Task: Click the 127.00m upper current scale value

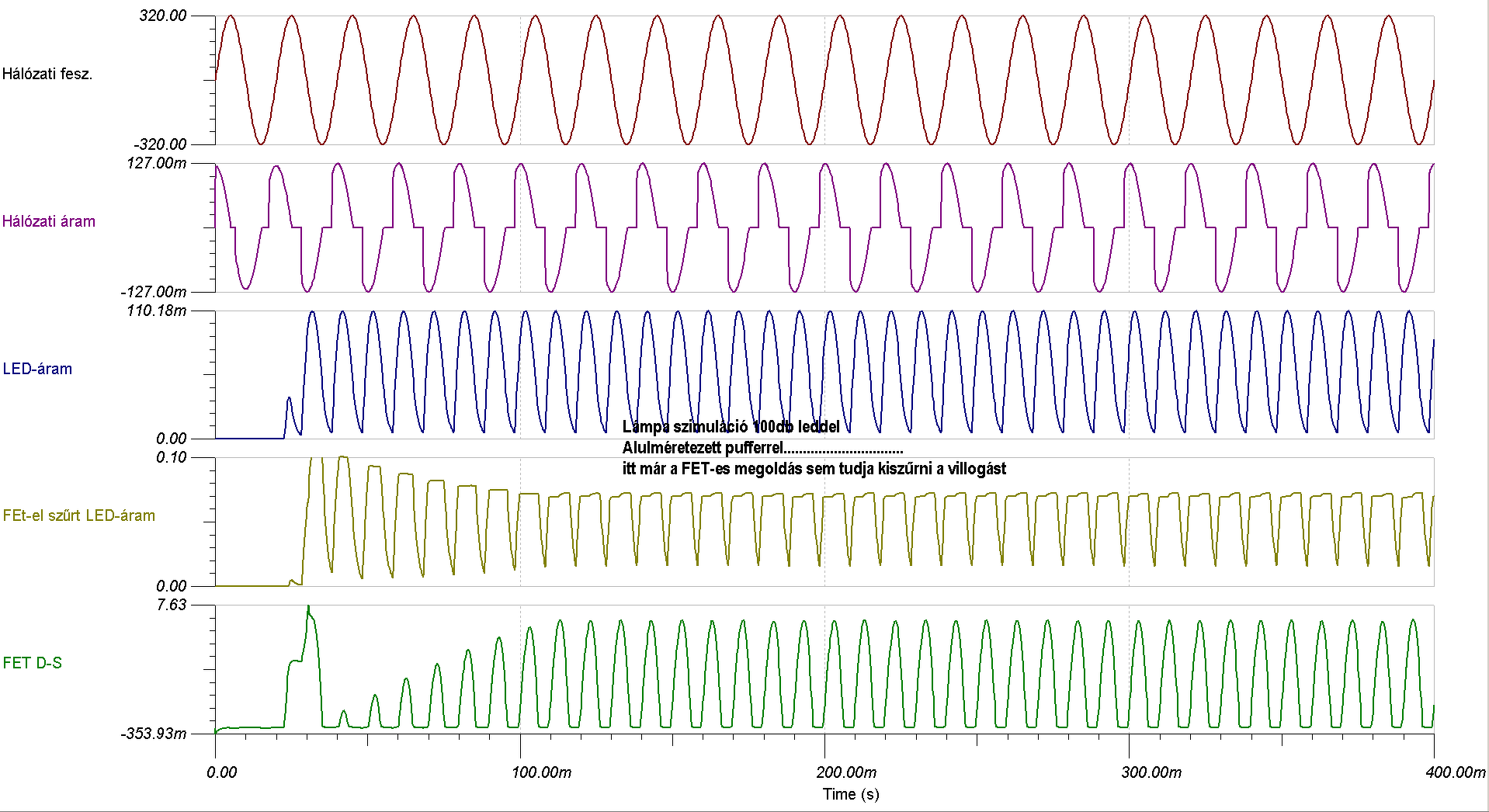Action: coord(157,163)
